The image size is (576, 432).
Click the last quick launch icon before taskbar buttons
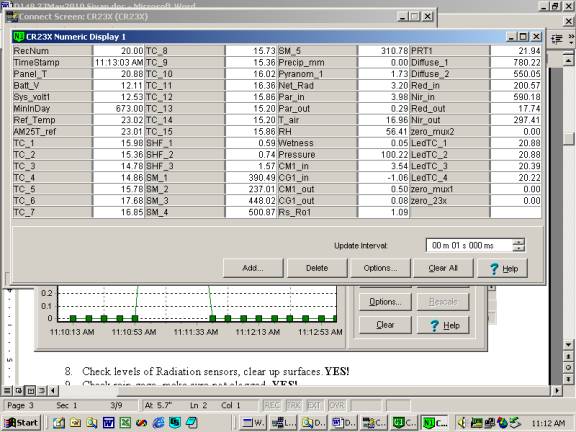[191, 423]
